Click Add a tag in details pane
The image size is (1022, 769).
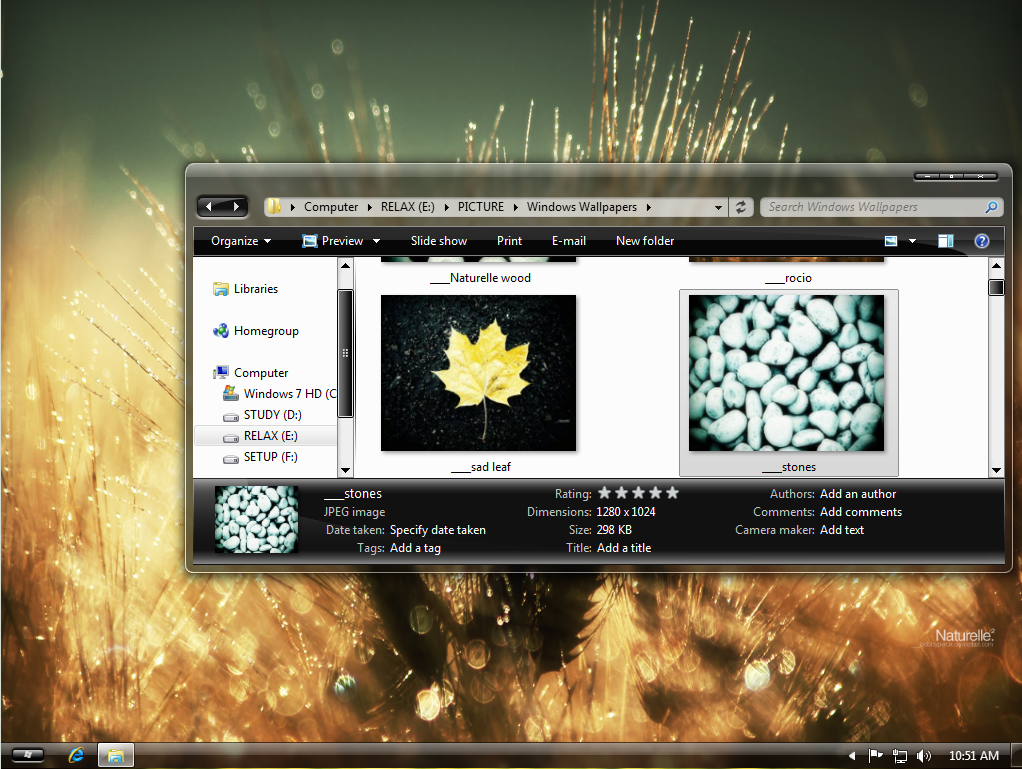coord(415,548)
